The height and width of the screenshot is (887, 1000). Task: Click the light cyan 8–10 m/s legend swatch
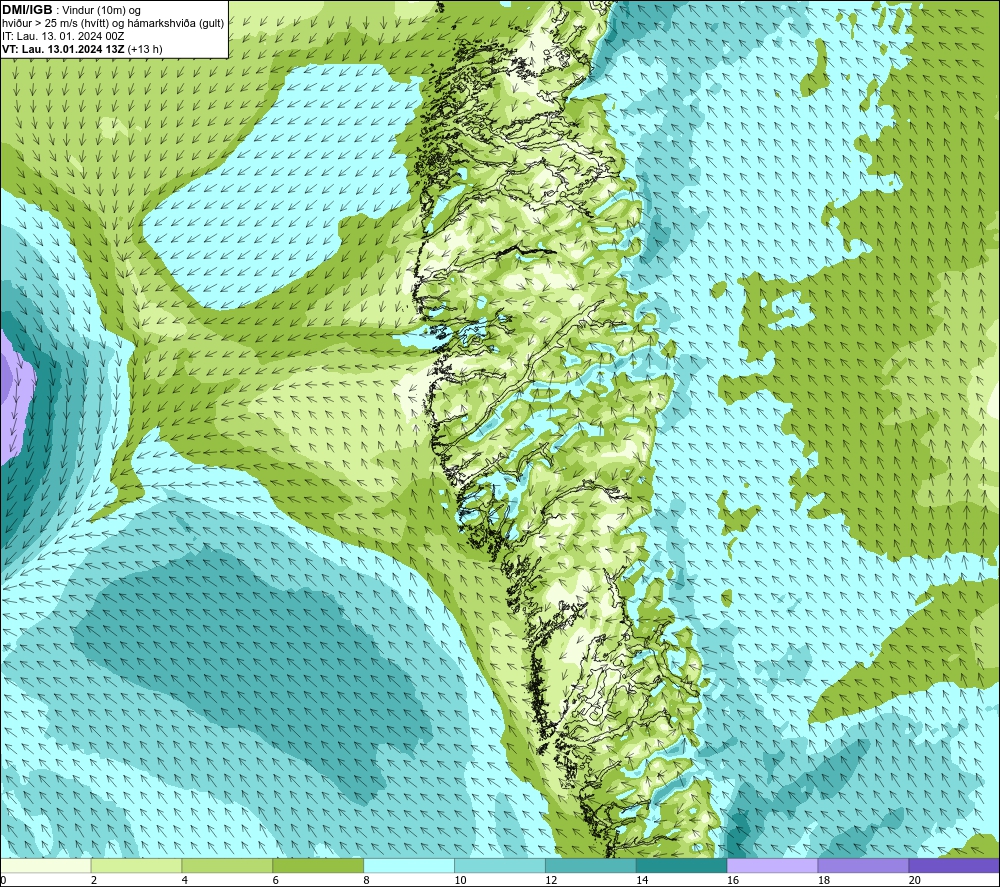tap(409, 865)
